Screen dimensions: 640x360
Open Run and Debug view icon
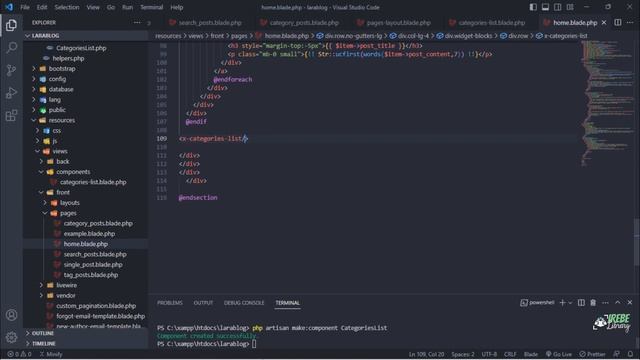click(x=11, y=93)
